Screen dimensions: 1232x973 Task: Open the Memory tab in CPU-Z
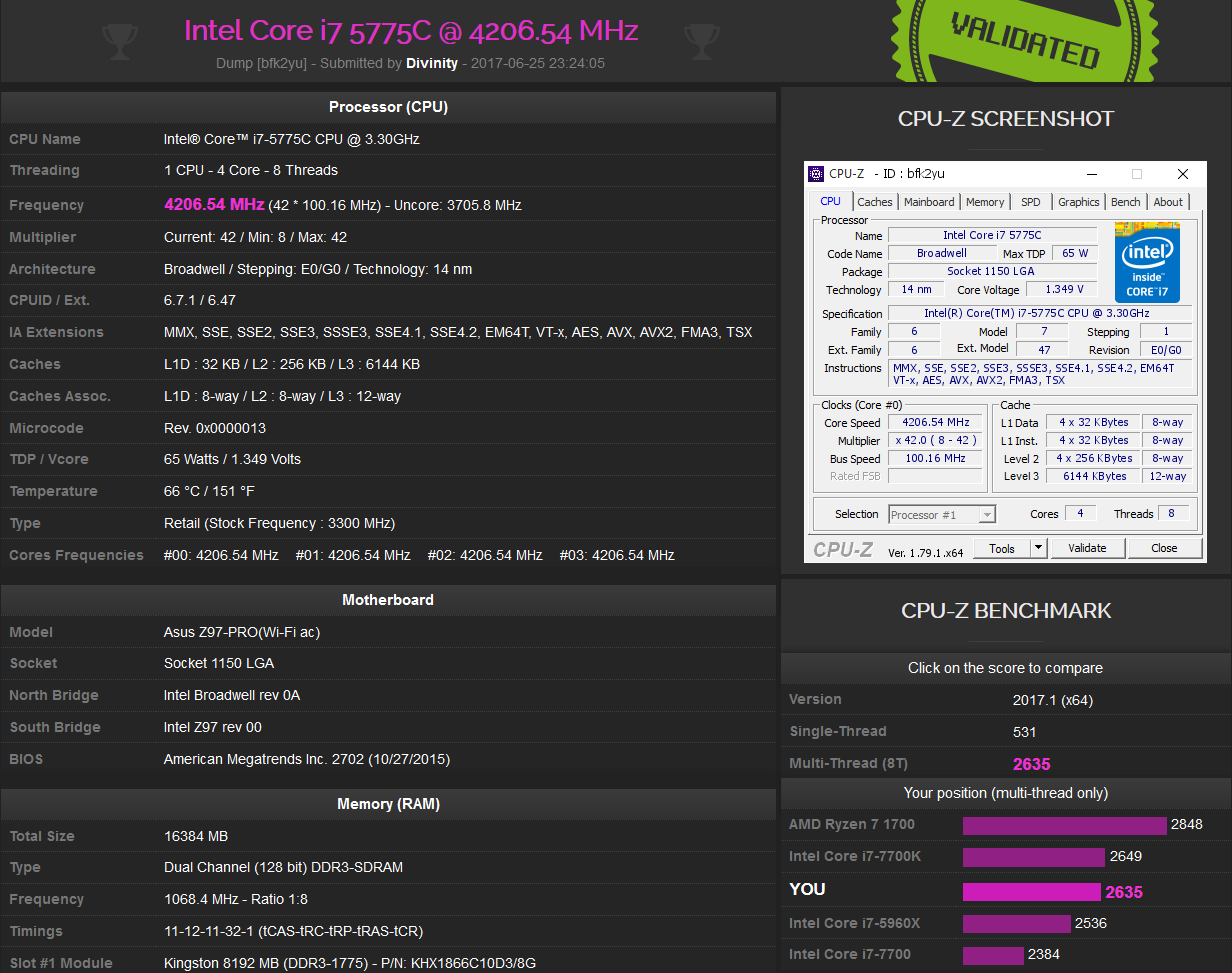coord(985,202)
